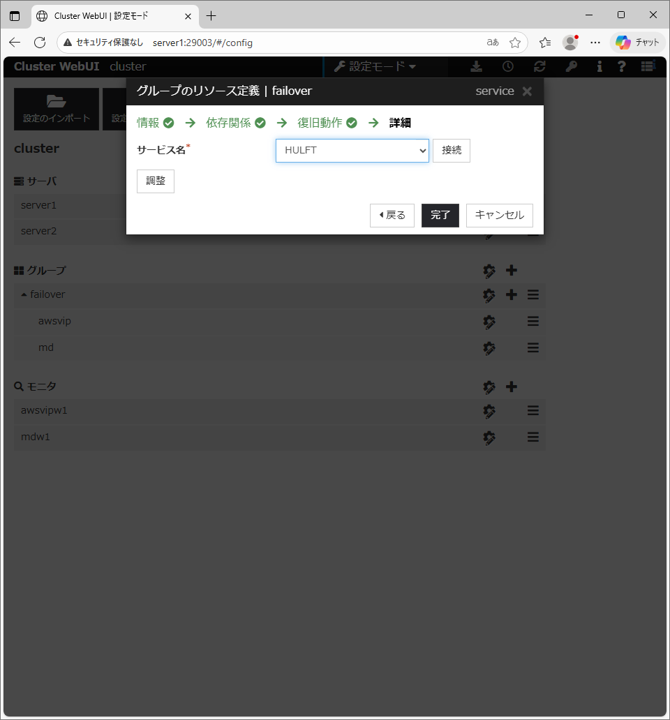
Task: Open the hamburger menu for the md resource
Action: pos(533,348)
